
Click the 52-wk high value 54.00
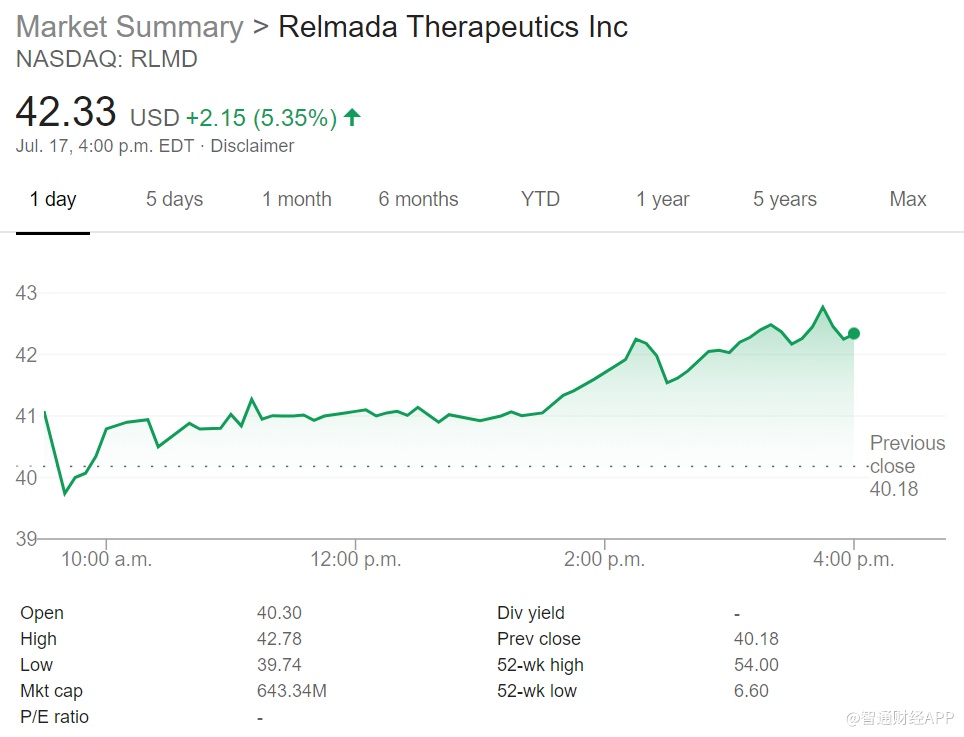click(756, 665)
